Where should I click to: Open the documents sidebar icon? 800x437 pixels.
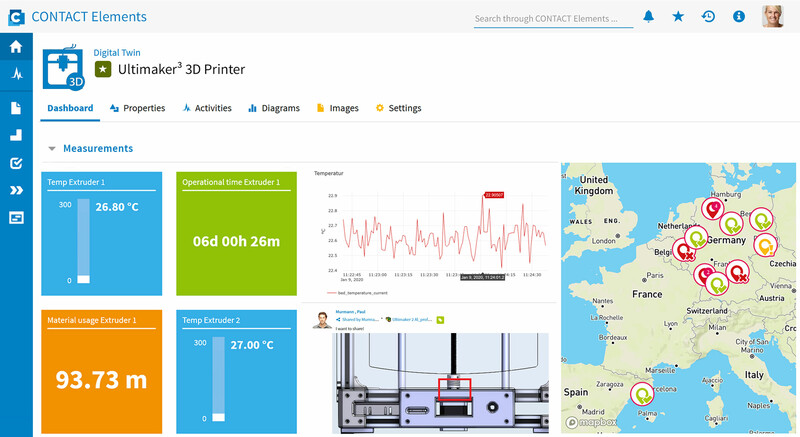point(16,108)
